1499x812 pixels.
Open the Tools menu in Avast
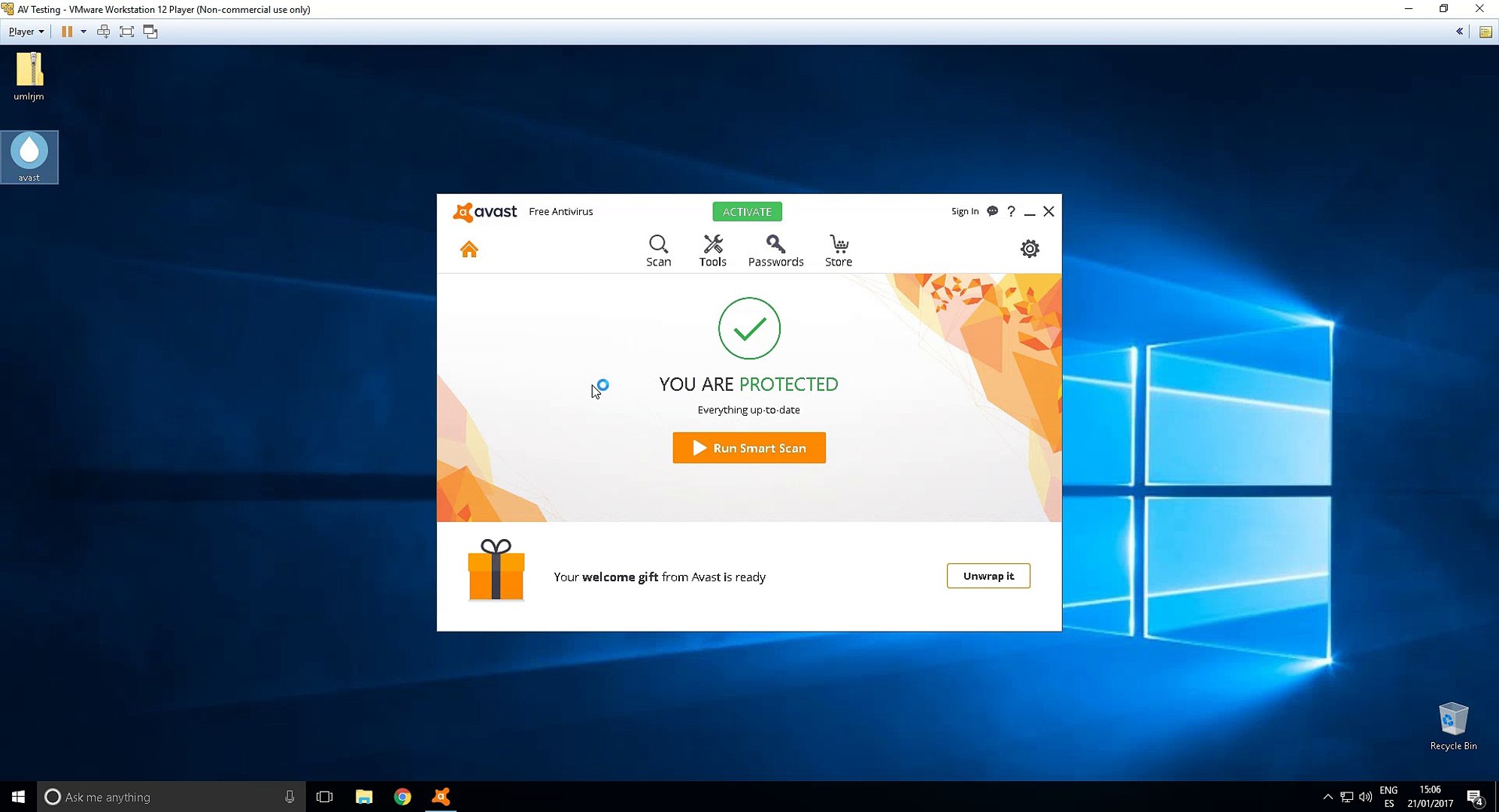tap(712, 250)
